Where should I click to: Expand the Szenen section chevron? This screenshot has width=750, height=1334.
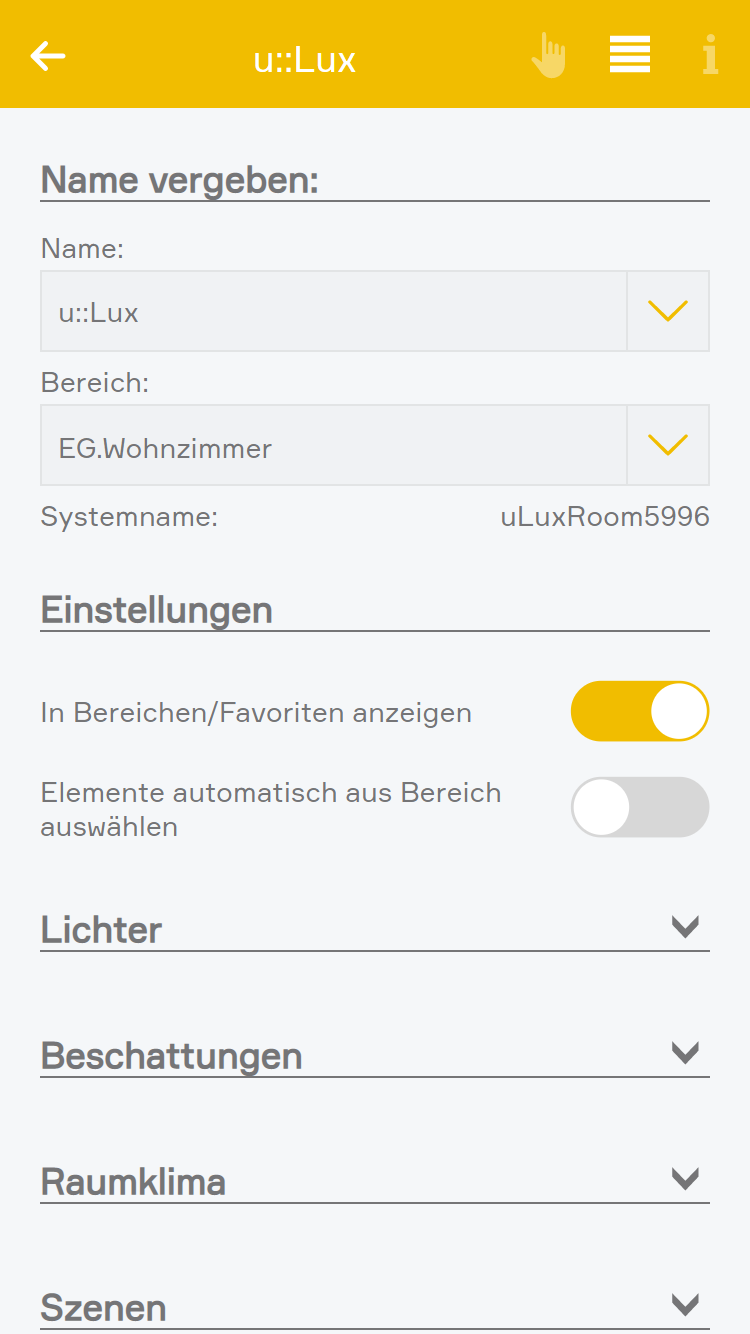click(685, 1305)
